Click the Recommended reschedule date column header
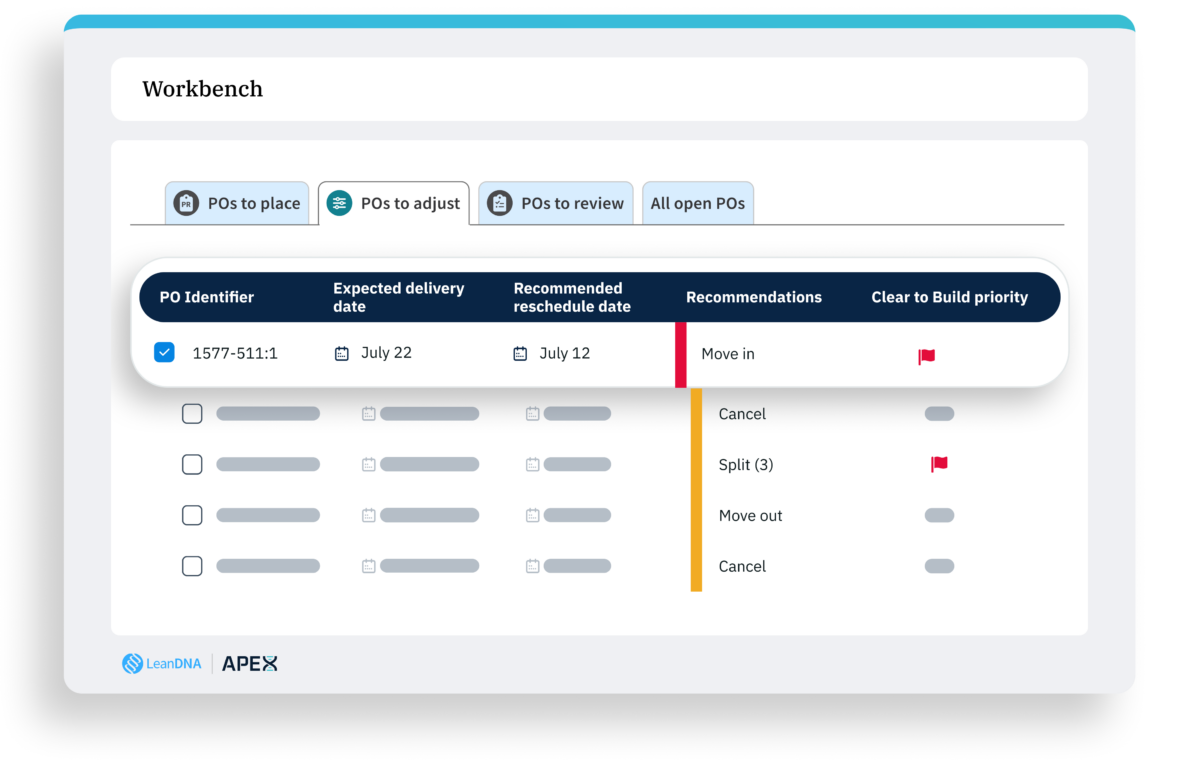 coord(572,297)
